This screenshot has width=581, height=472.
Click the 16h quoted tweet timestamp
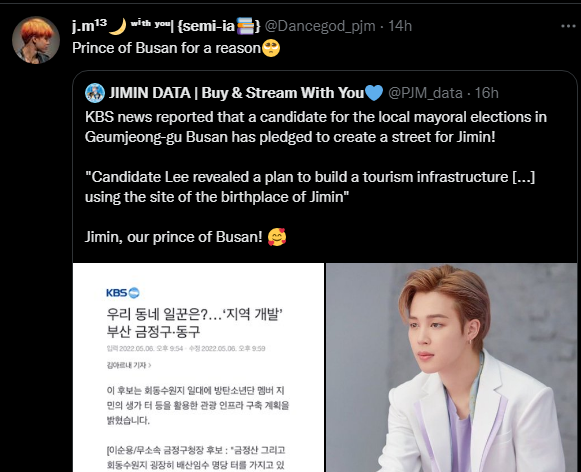[487, 93]
